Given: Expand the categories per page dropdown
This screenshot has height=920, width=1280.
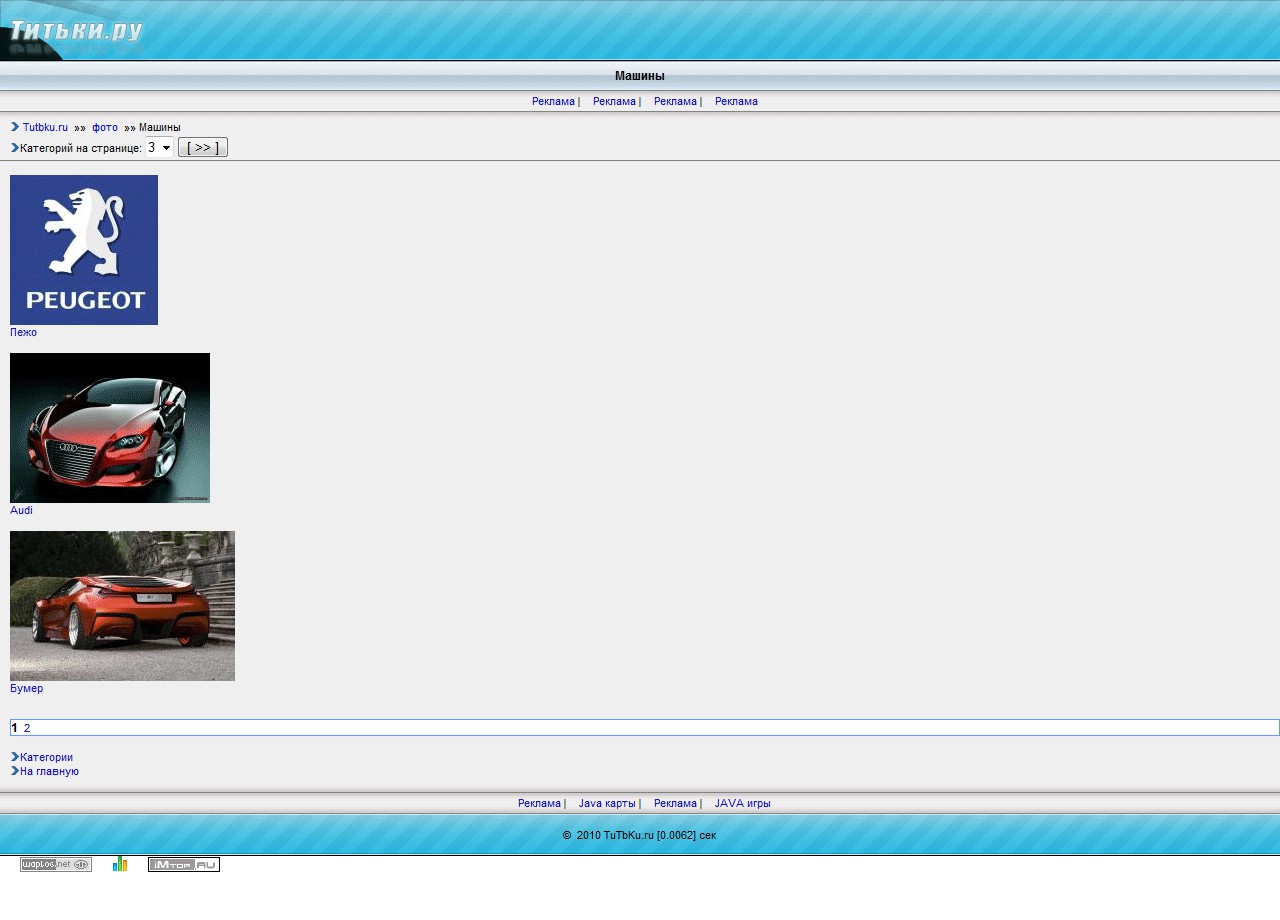Looking at the screenshot, I should [x=160, y=148].
